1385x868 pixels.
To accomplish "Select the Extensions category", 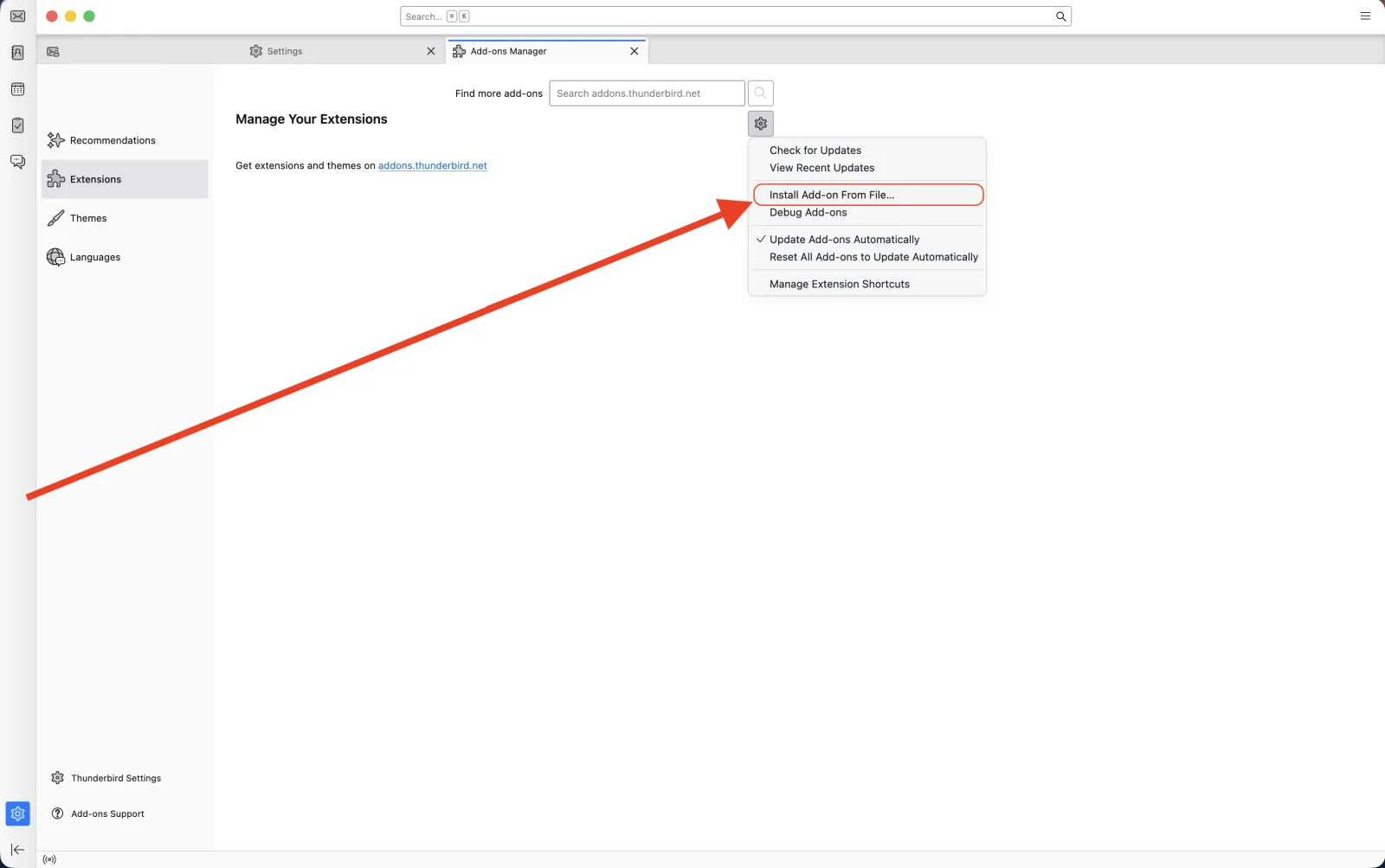I will (x=125, y=179).
